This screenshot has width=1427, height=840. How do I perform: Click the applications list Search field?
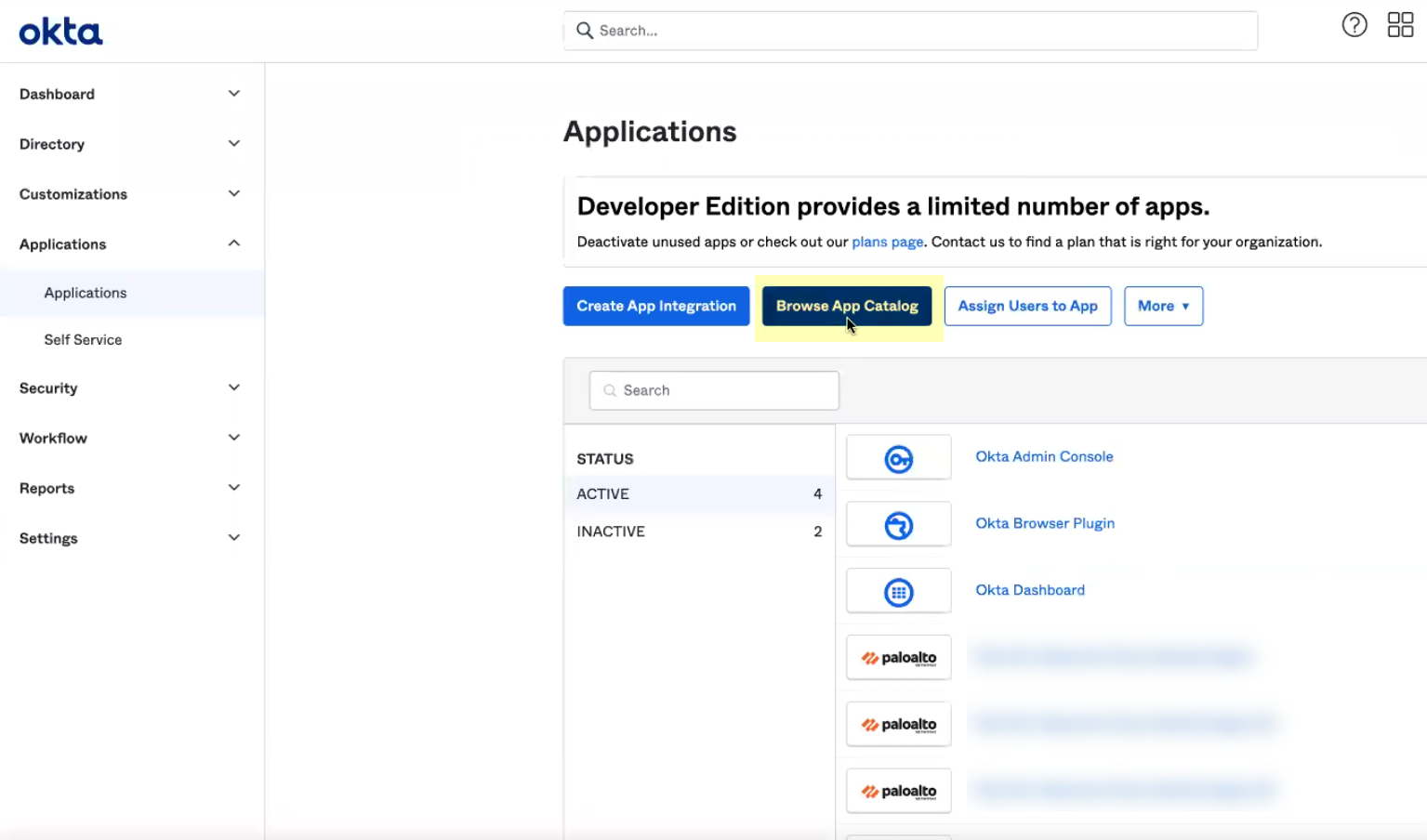click(714, 390)
